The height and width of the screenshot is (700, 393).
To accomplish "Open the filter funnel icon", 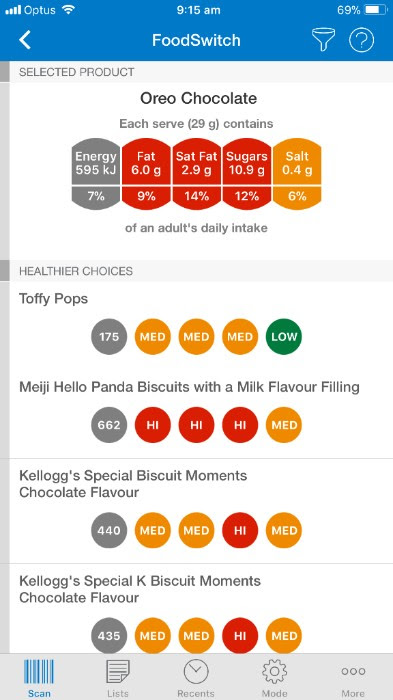I will click(323, 40).
